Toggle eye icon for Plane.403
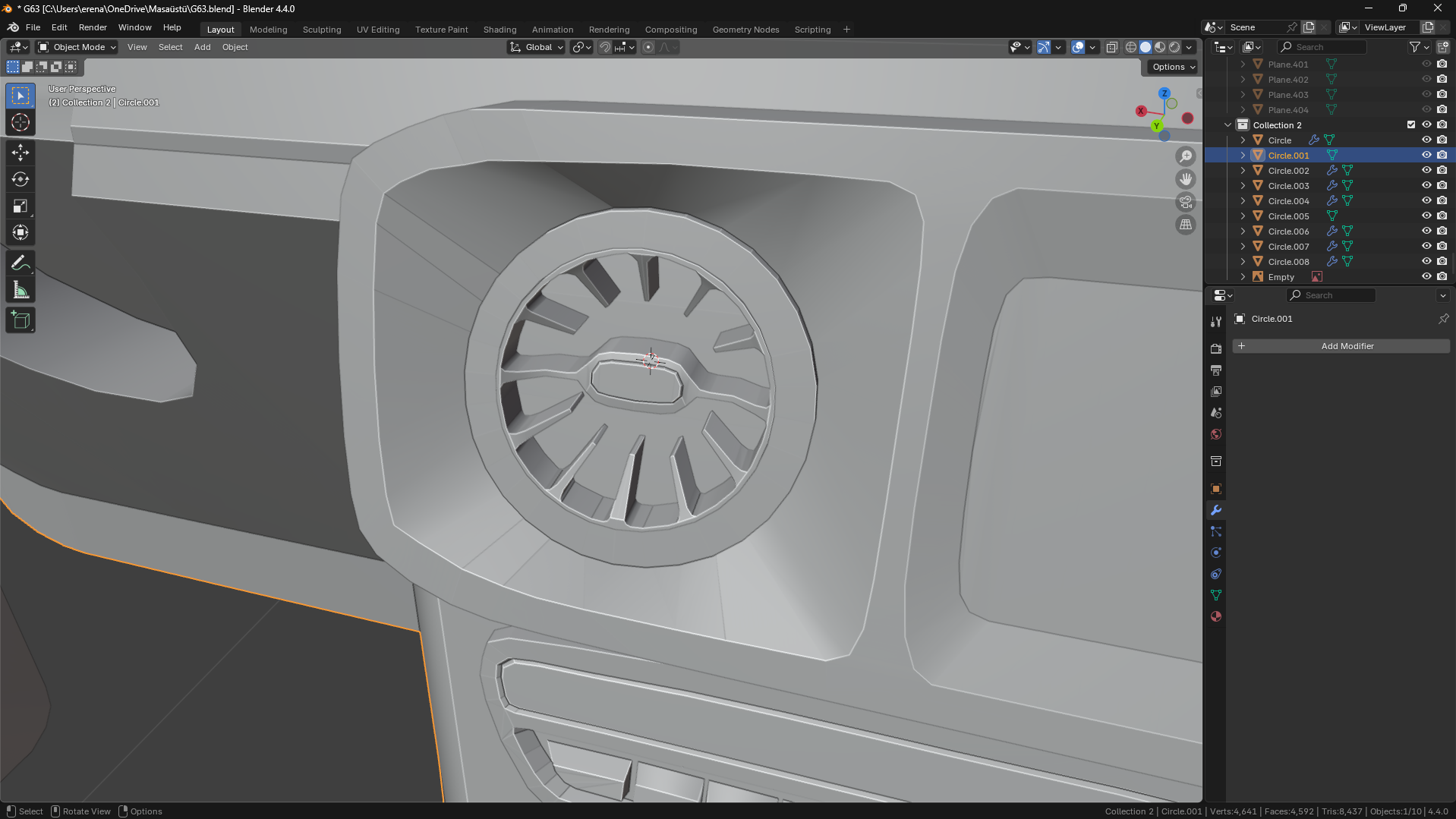 (x=1426, y=94)
